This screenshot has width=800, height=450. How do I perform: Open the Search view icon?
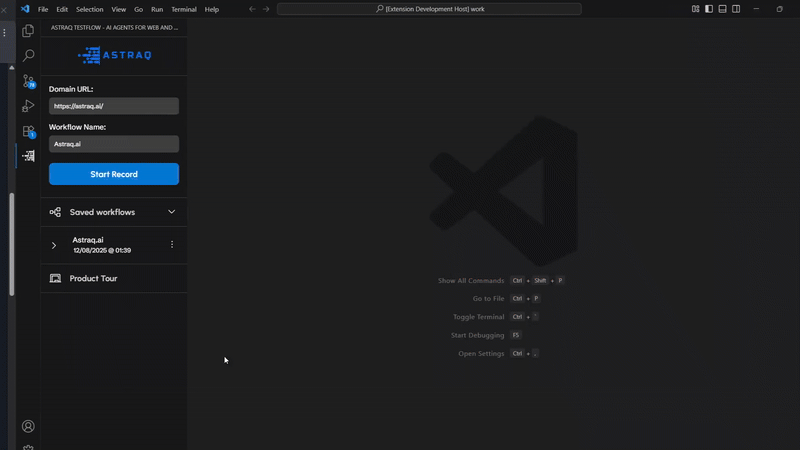28,56
